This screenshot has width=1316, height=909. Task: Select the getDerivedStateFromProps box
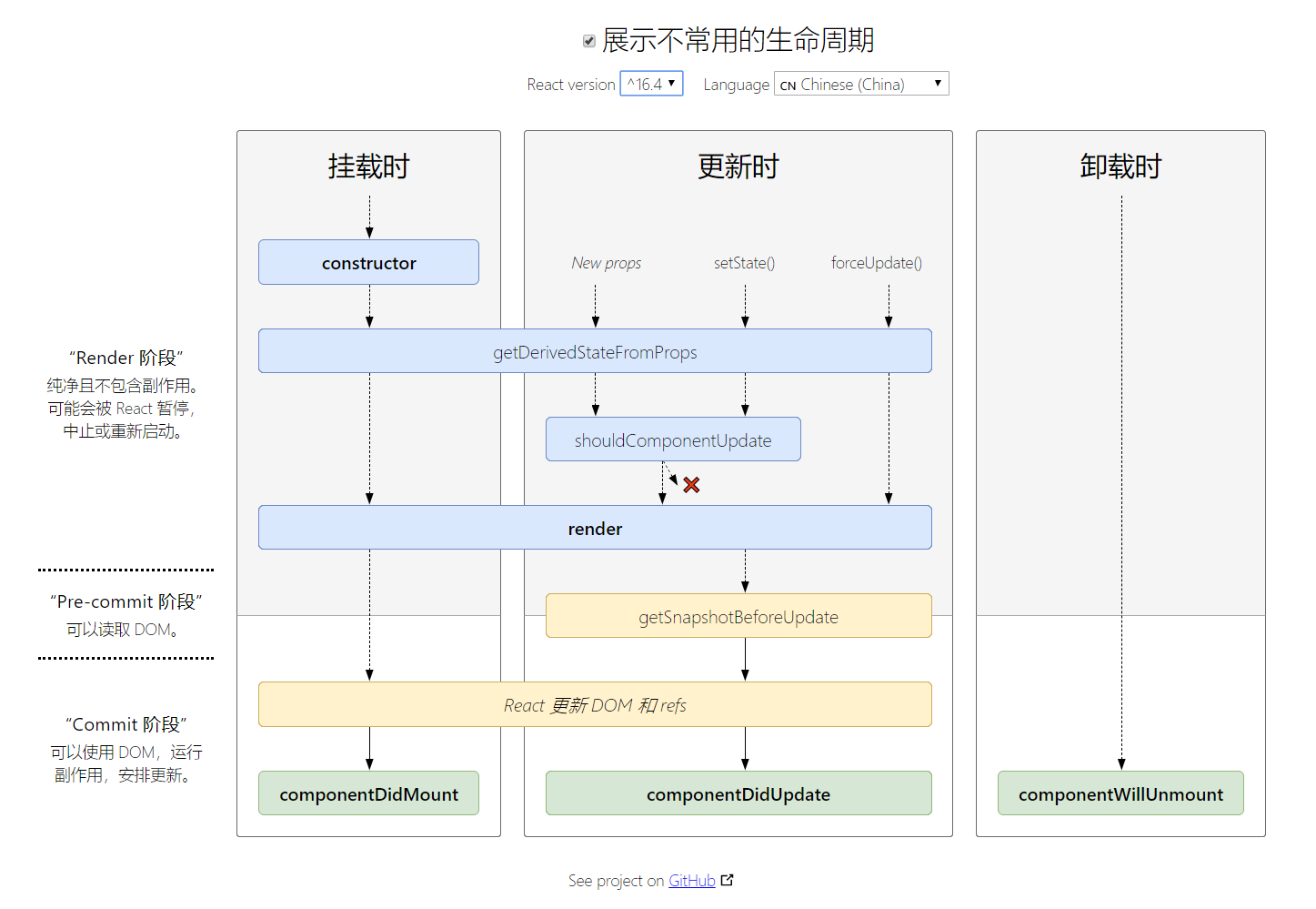click(x=595, y=351)
